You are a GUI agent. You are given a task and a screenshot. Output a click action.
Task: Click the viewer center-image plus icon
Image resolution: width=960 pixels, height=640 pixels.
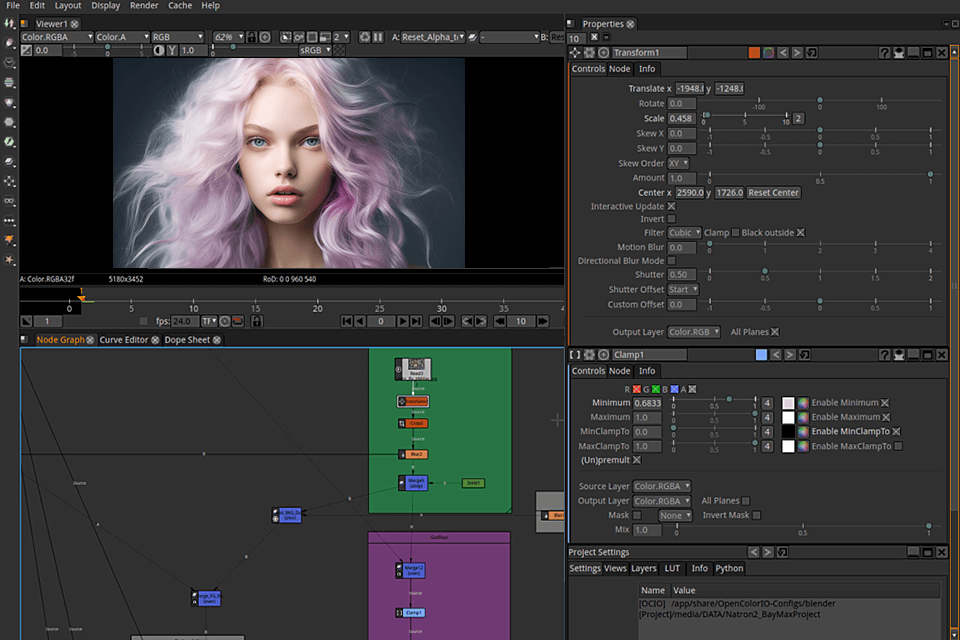click(265, 37)
